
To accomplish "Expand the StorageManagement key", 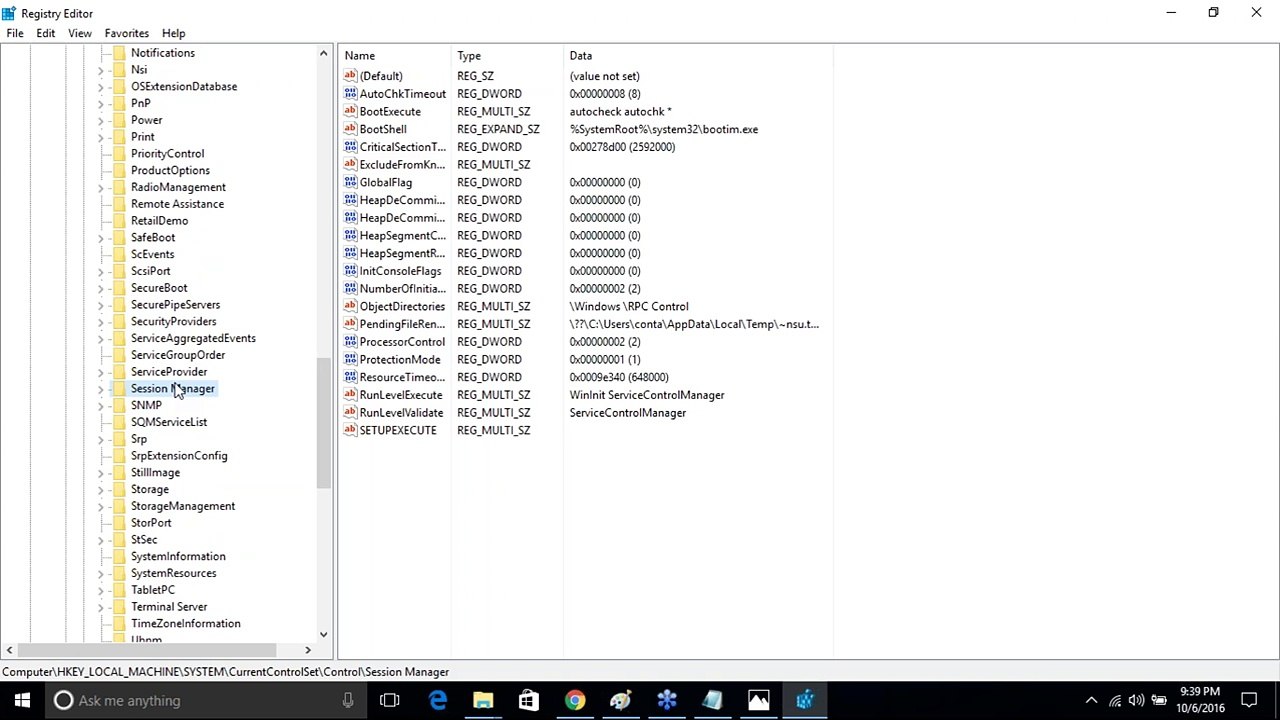I will pyautogui.click(x=101, y=506).
